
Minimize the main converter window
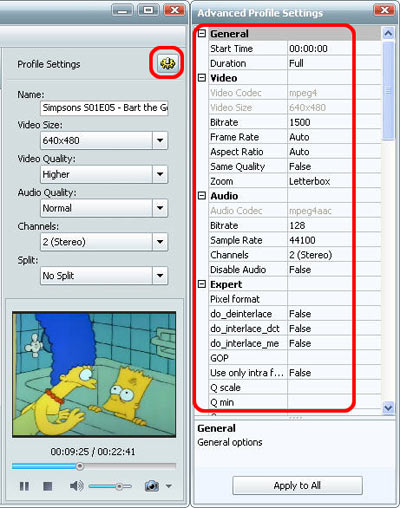click(x=122, y=10)
